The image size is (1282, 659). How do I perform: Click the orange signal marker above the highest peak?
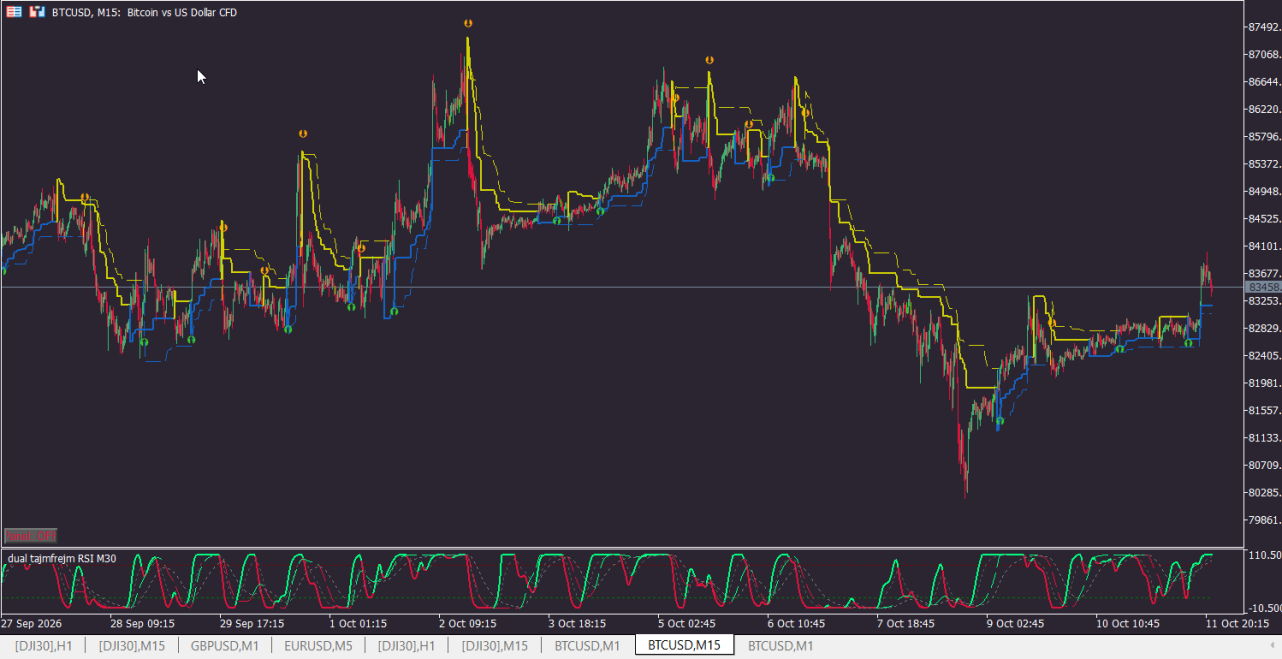coord(467,22)
